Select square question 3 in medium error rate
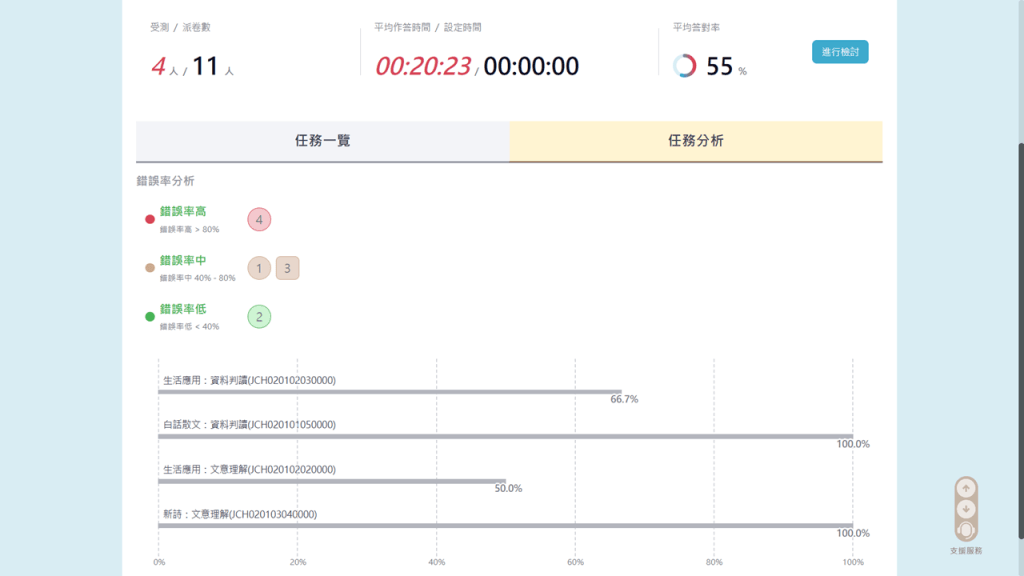This screenshot has width=1024, height=576. coord(288,268)
